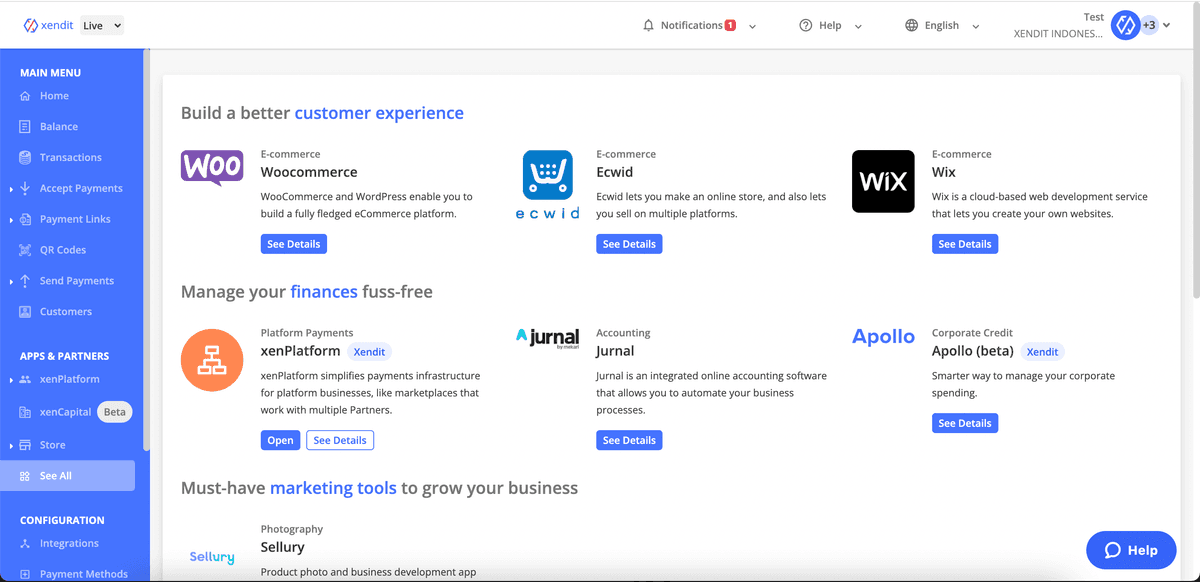Click the Notifications bell icon
Screen dimensions: 1200x582
pyautogui.click(x=648, y=25)
